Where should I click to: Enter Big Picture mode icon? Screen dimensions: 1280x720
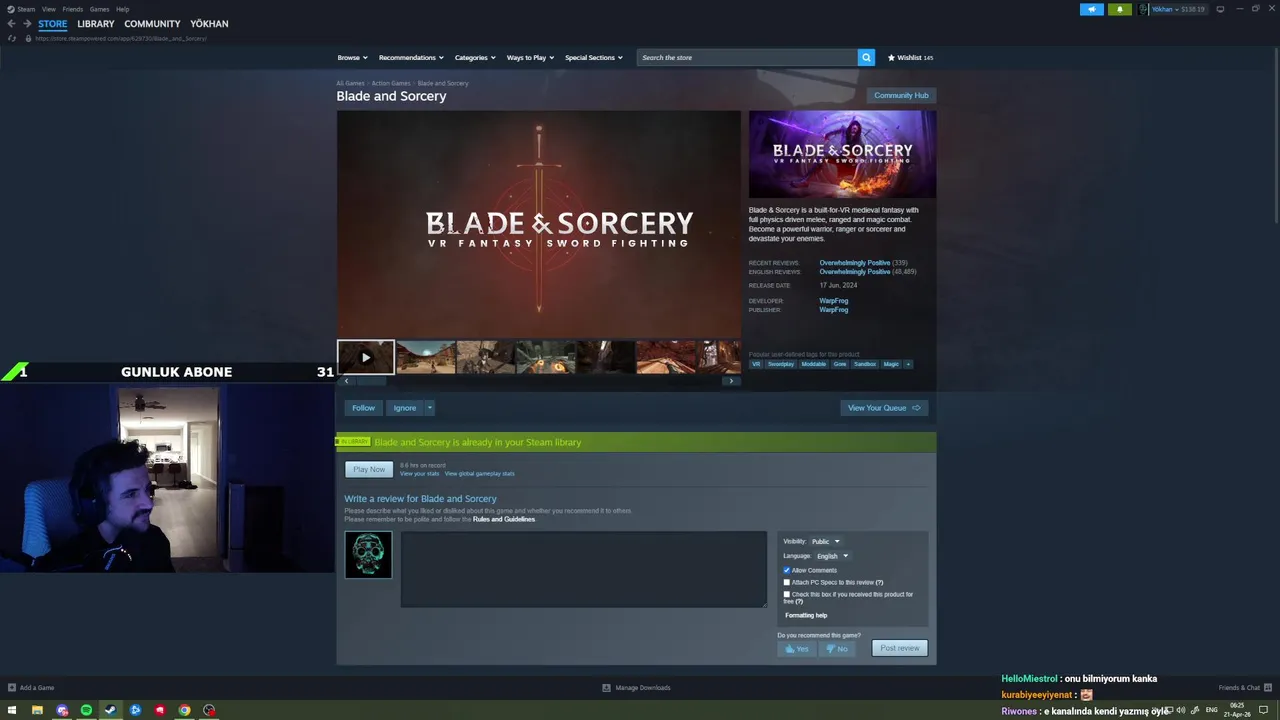pos(1220,9)
